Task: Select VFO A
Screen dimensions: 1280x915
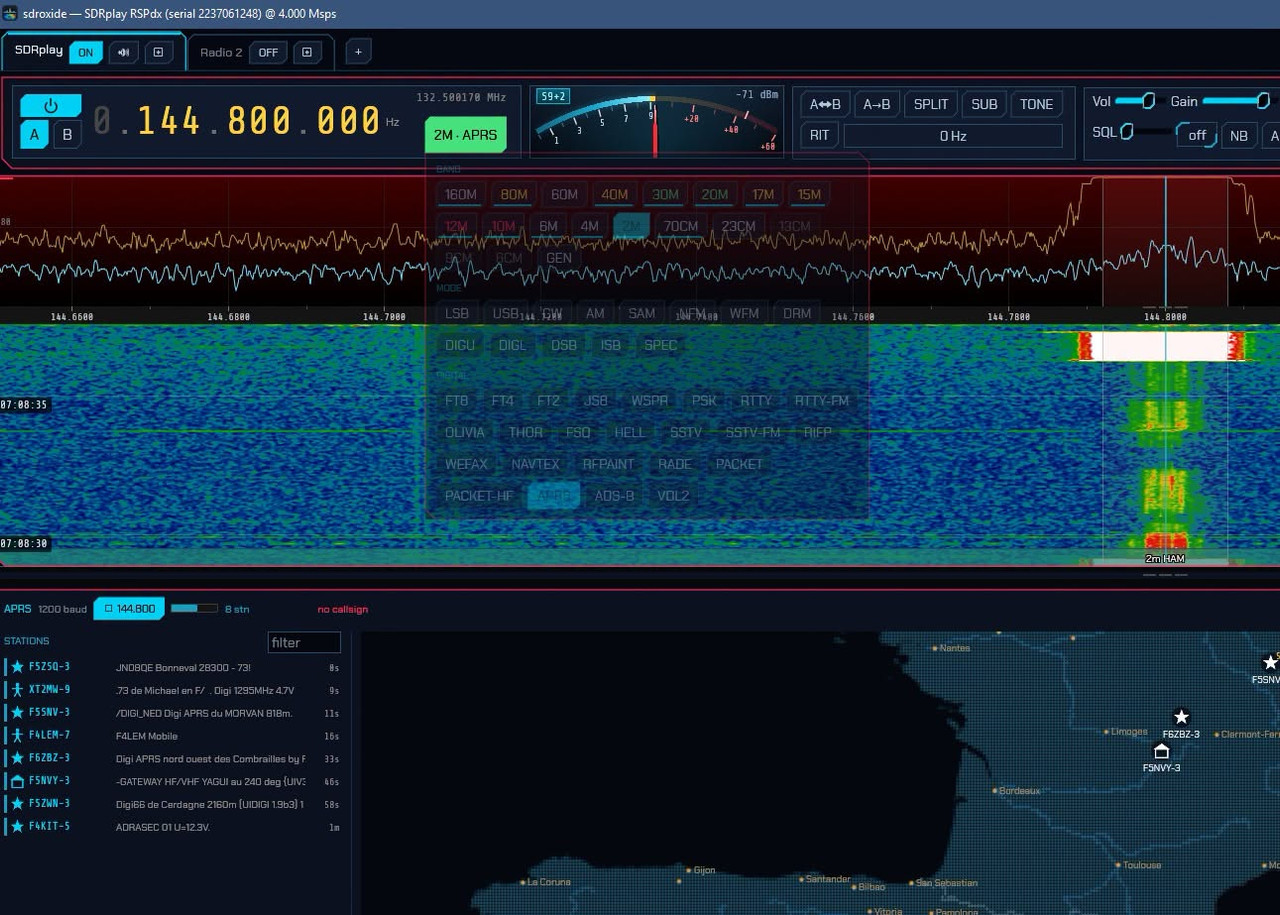Action: click(34, 135)
